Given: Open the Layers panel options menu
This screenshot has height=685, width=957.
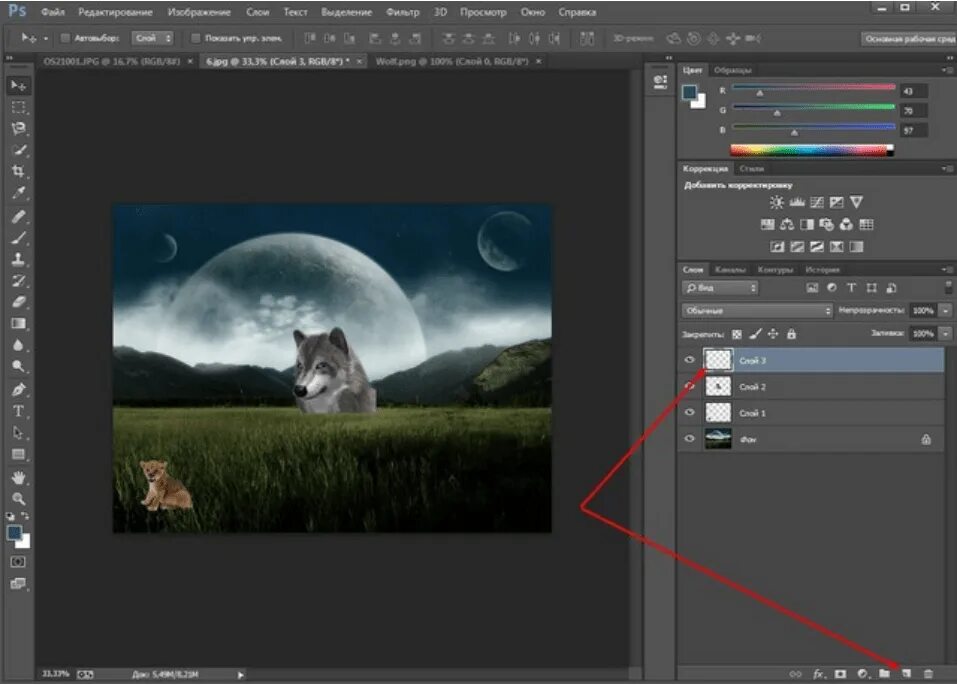Looking at the screenshot, I should (946, 269).
